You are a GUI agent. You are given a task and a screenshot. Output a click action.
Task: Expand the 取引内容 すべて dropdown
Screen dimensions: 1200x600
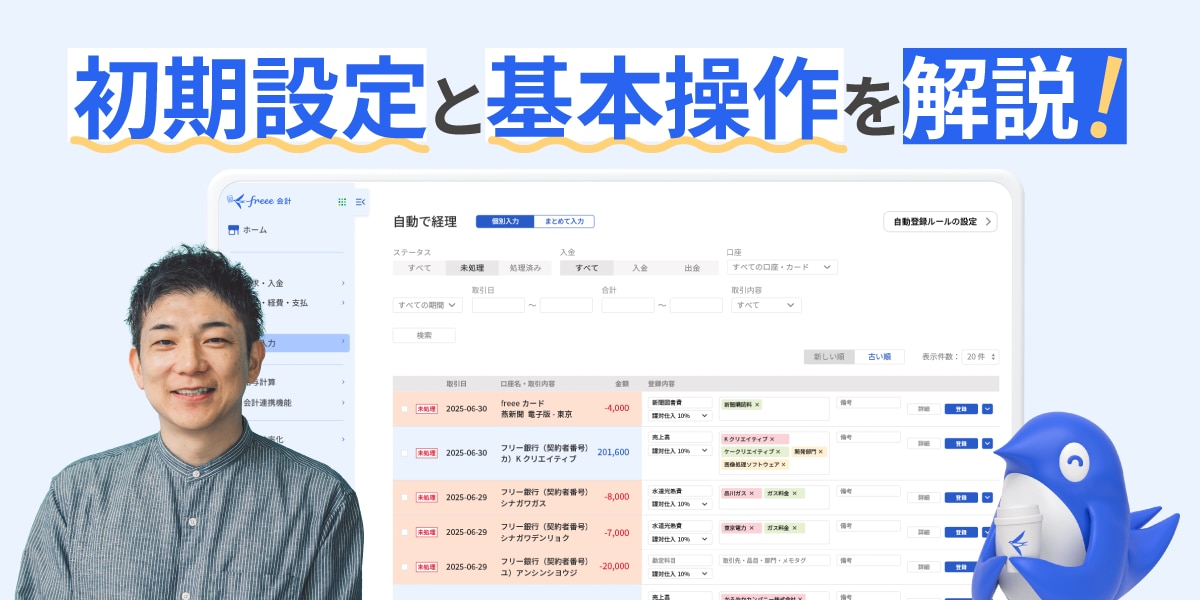click(x=766, y=305)
